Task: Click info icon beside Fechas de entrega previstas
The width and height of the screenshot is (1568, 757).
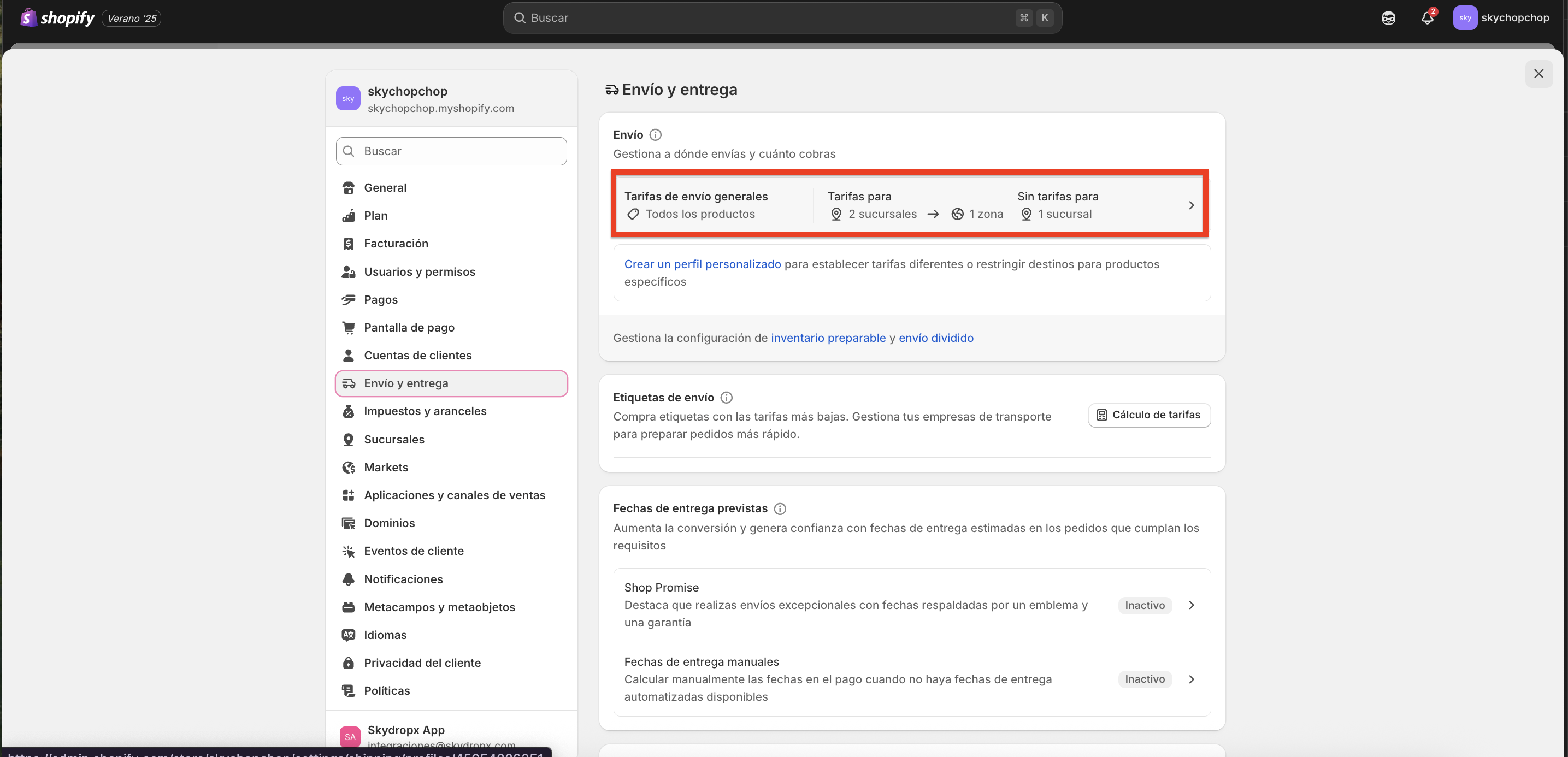Action: click(x=780, y=508)
